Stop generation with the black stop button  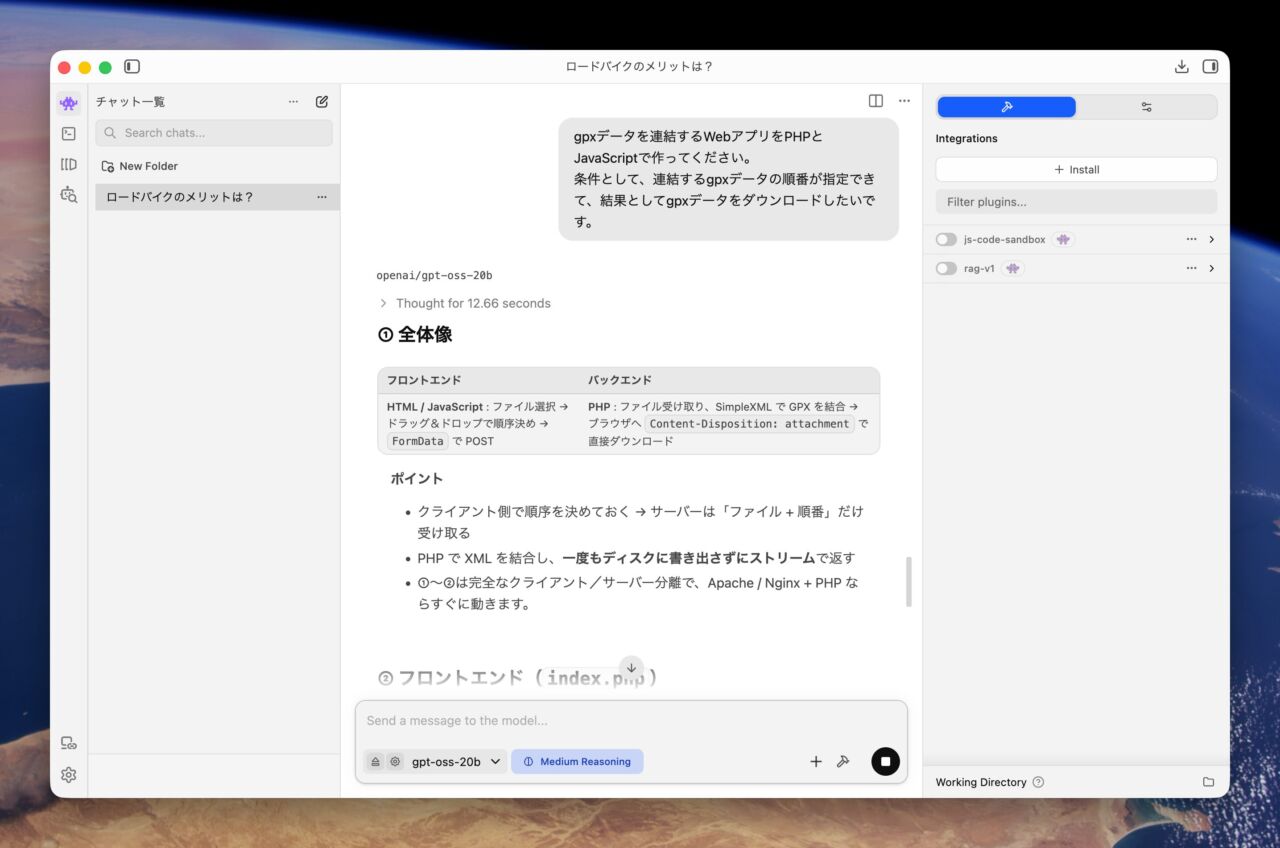pyautogui.click(x=885, y=761)
